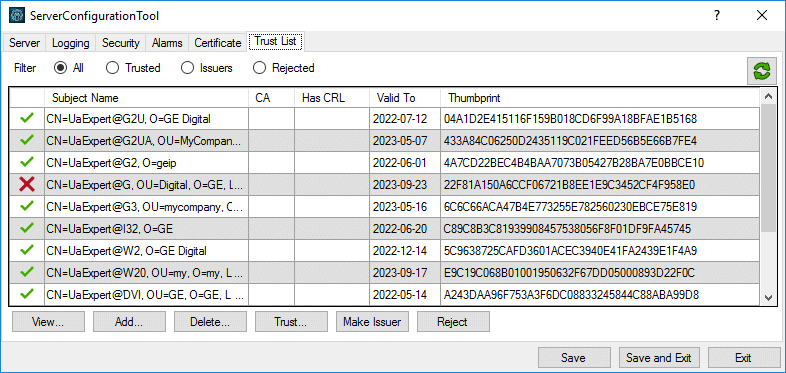Select the CN=UaExpert@W20, OU=my cell

coord(146,272)
